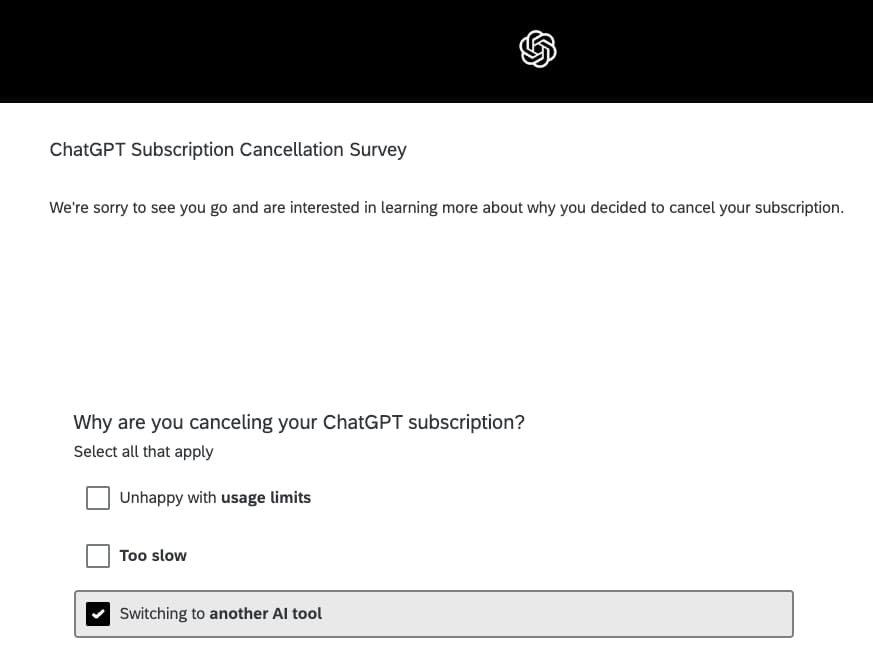Check the 'Unhappy with usage limits' checkbox
Image resolution: width=873 pixels, height=658 pixels.
(x=98, y=498)
